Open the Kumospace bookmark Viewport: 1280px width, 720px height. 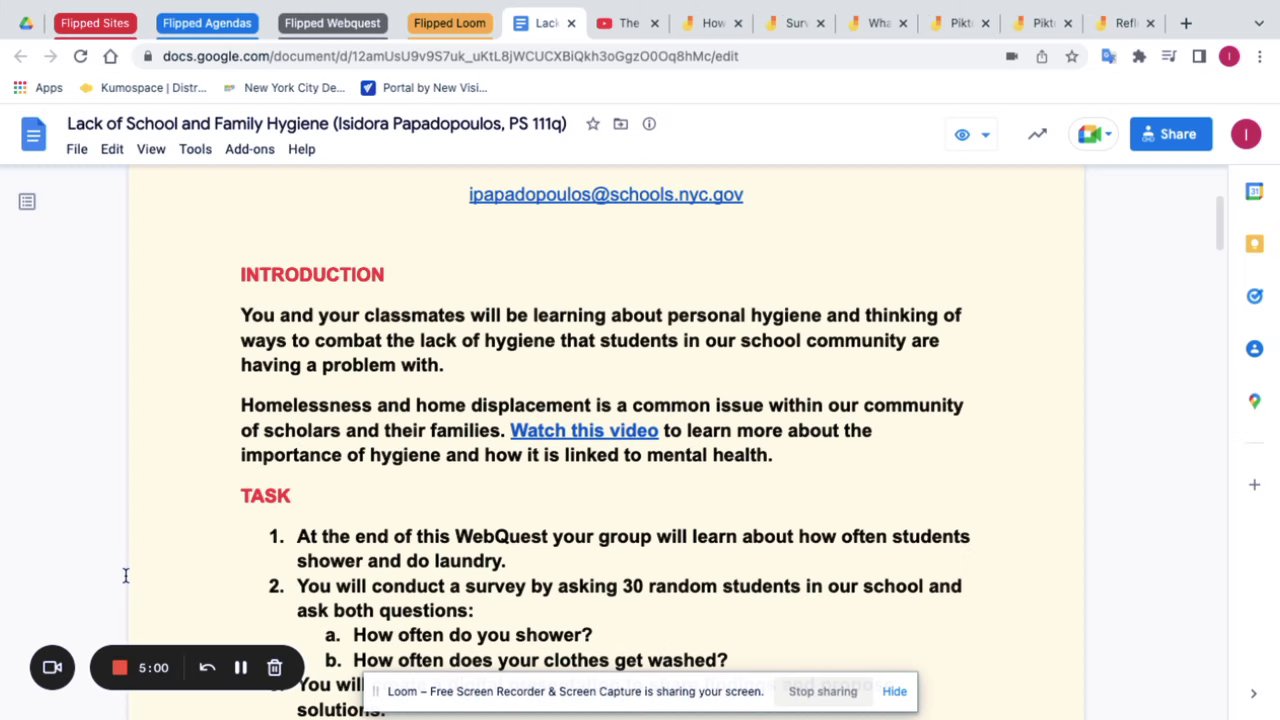point(143,88)
